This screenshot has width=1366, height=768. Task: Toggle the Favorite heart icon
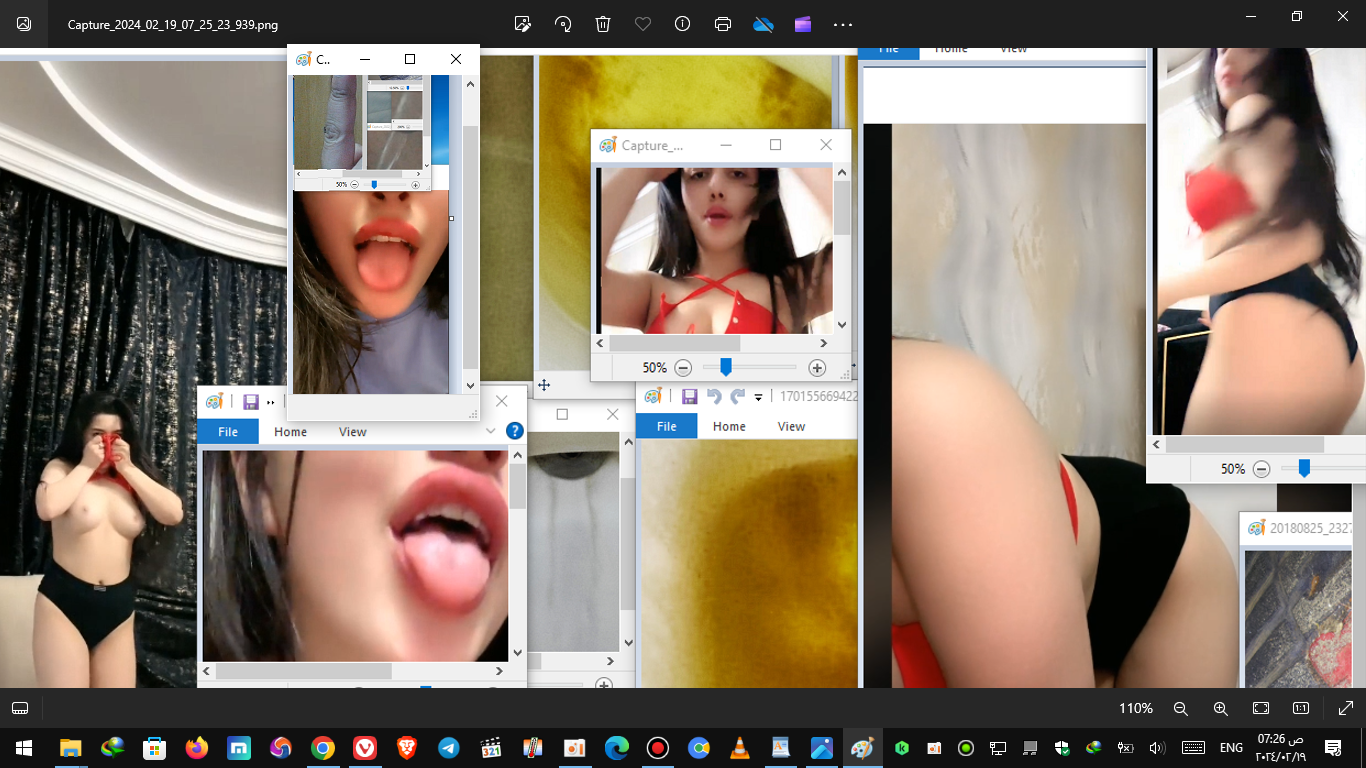[643, 24]
